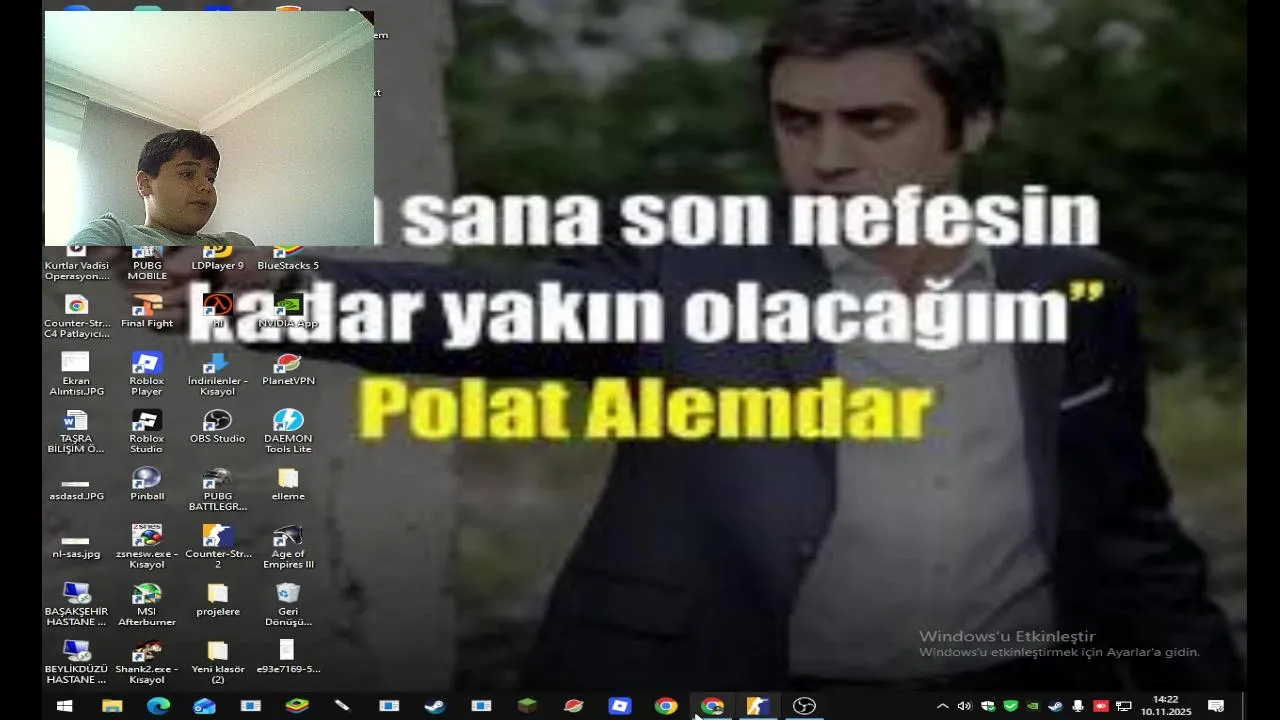
Task: Open the Minecraft grass block taskbar icon
Action: [x=527, y=706]
